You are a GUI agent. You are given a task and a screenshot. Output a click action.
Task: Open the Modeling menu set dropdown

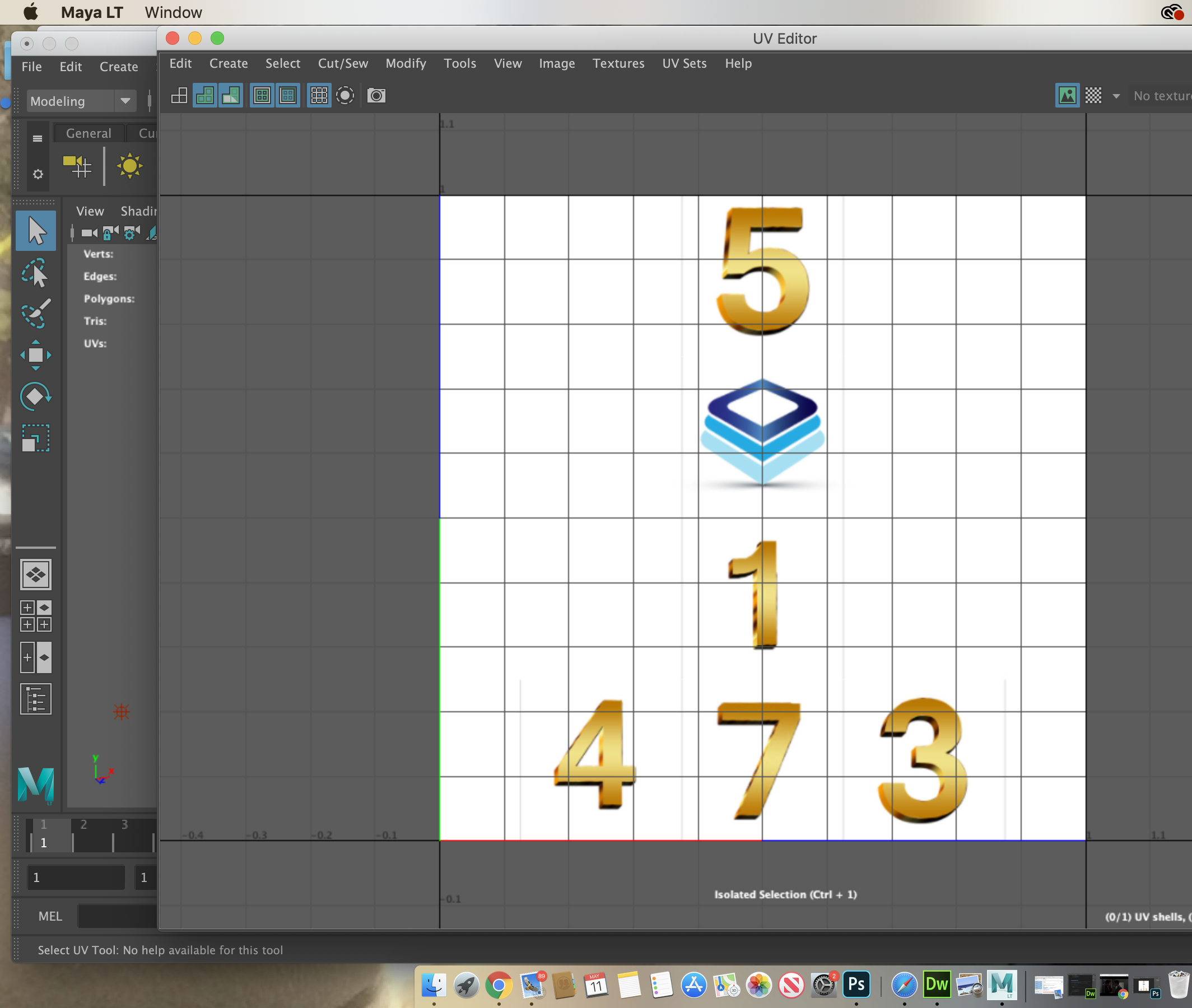[82, 101]
